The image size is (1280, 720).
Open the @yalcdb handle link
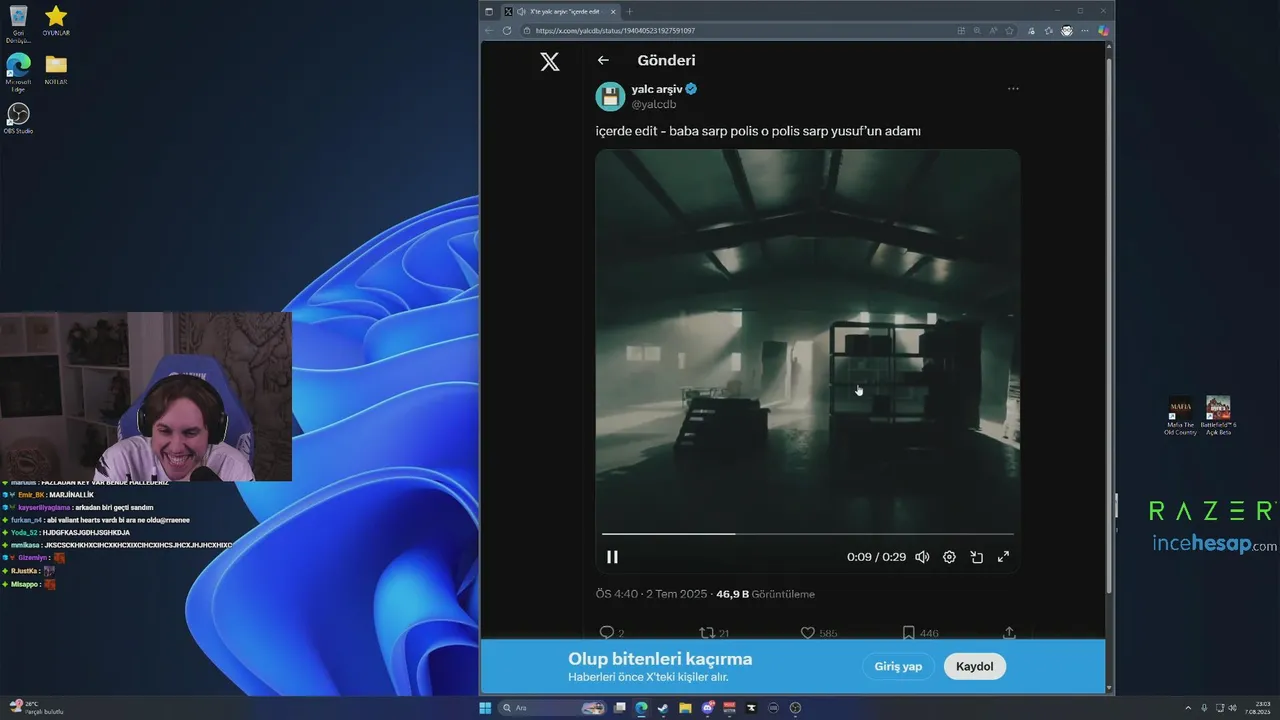(x=654, y=104)
